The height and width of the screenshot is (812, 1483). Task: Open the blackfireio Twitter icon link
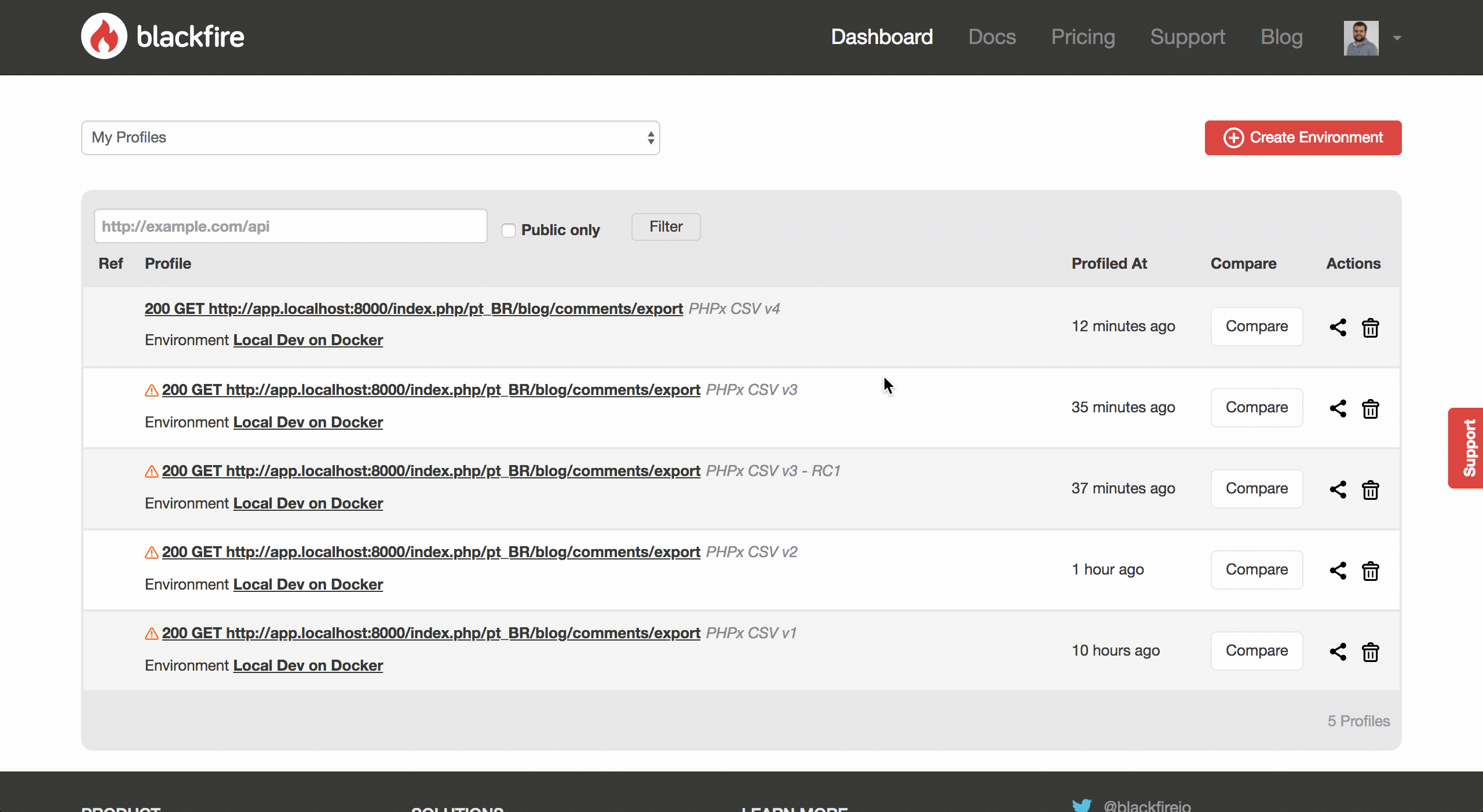pos(1082,805)
